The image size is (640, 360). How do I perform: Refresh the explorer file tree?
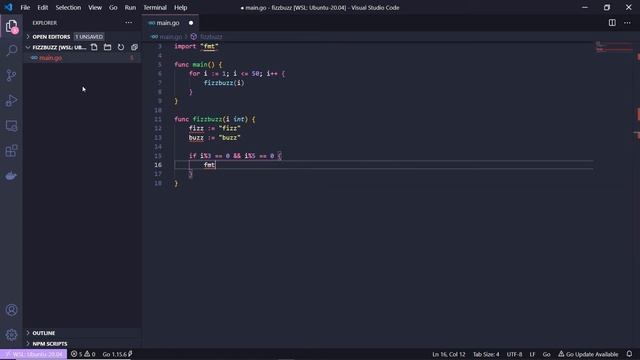point(121,47)
